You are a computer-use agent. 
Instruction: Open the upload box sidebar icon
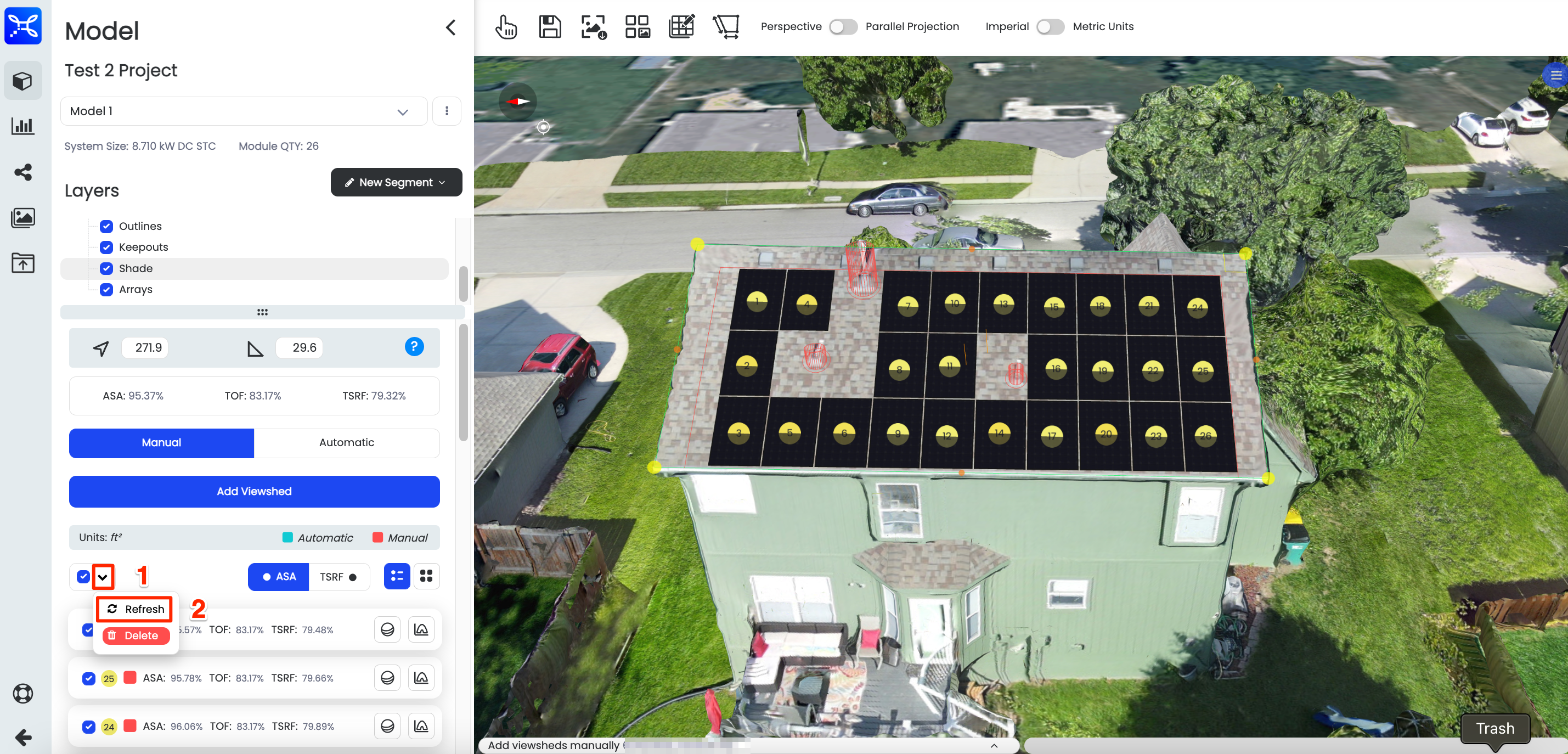pyautogui.click(x=22, y=263)
